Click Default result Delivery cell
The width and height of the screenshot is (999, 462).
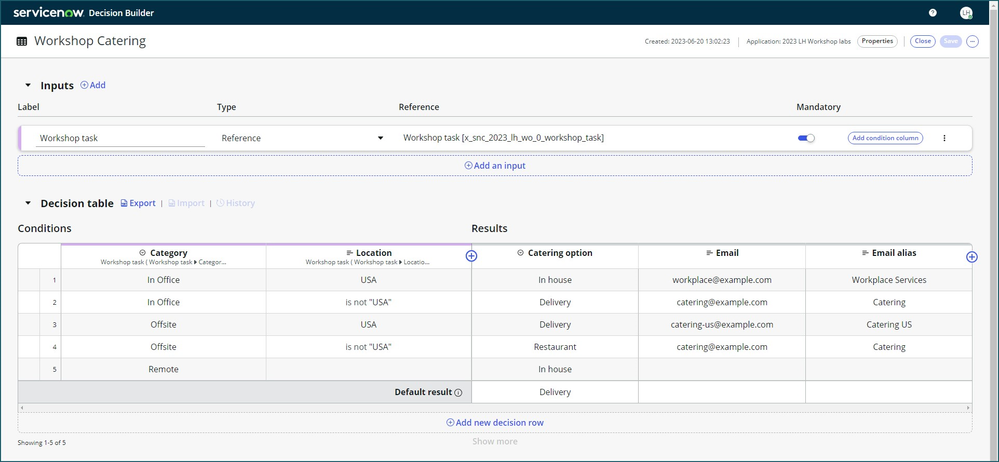pos(555,392)
